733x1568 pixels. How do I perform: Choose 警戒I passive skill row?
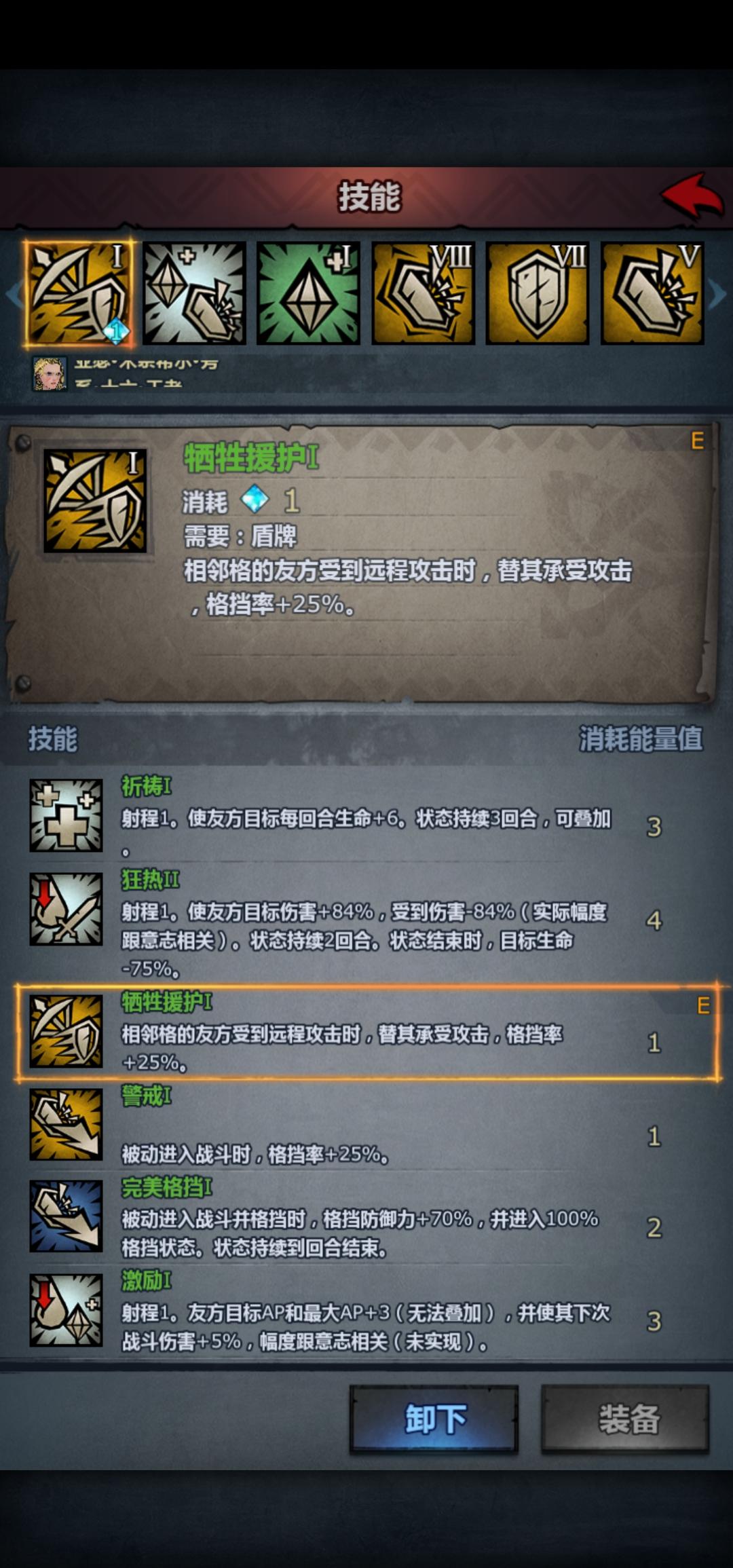click(366, 1125)
